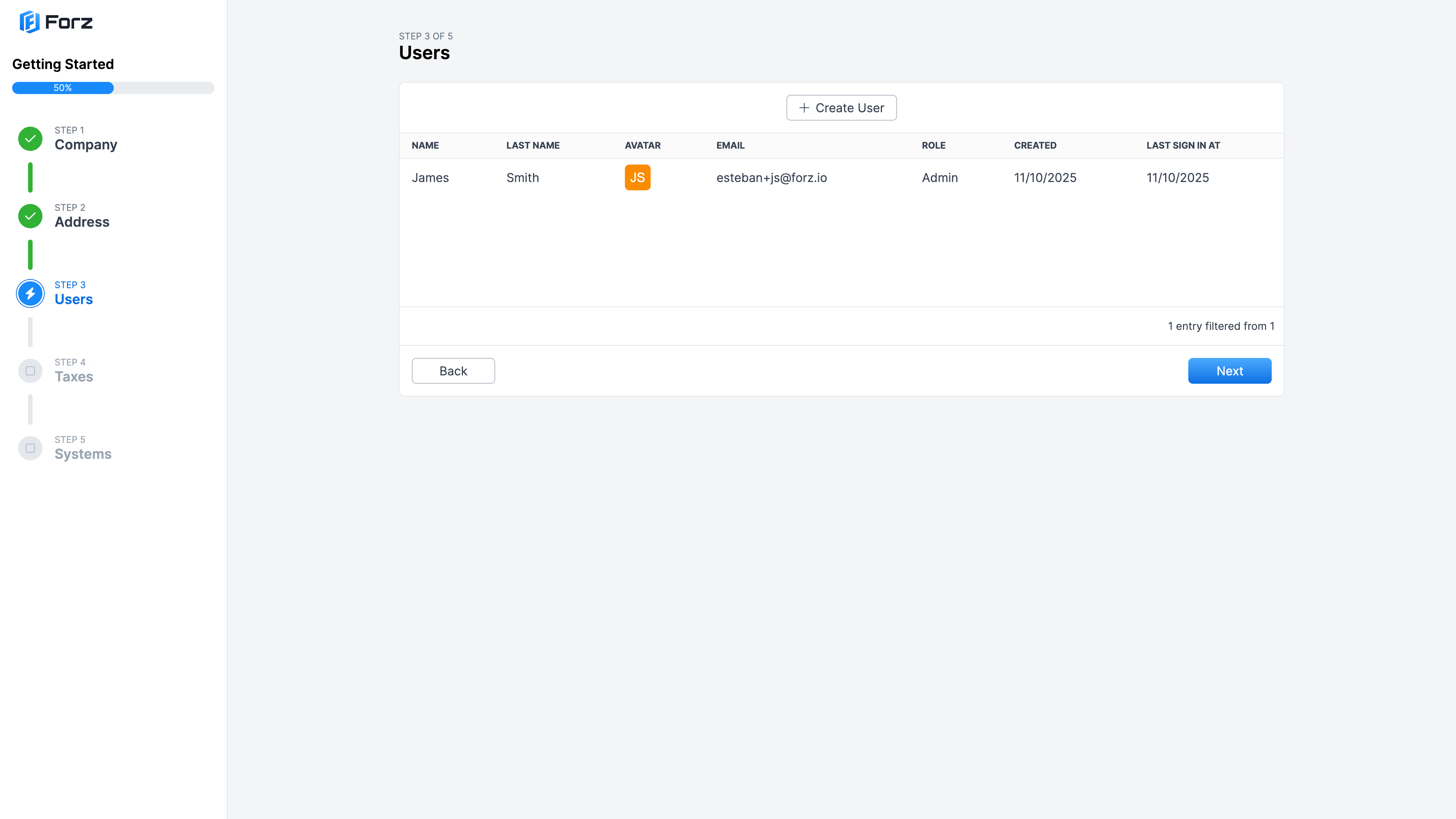The height and width of the screenshot is (819, 1456).
Task: Click the green checkmark for Step 1 Company
Action: click(x=30, y=138)
